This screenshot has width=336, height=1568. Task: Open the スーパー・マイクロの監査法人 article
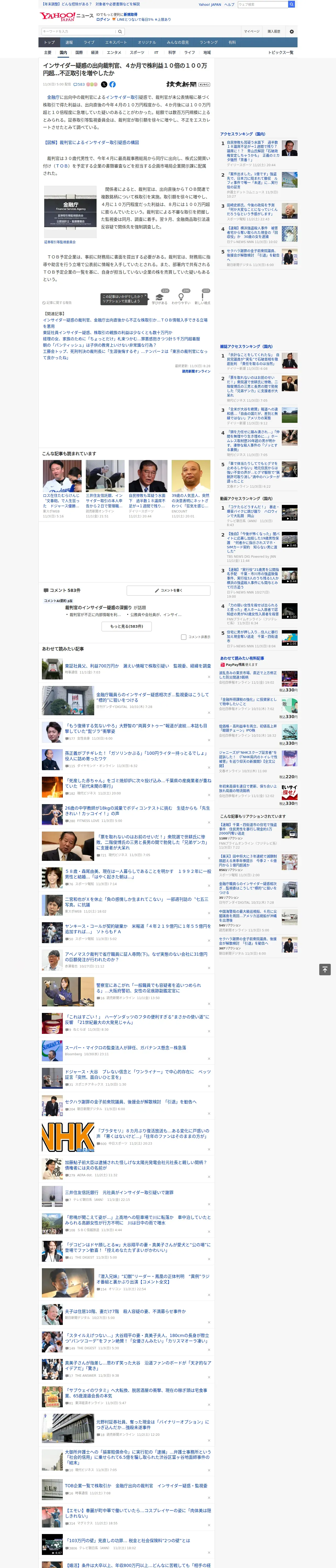coord(126,1048)
